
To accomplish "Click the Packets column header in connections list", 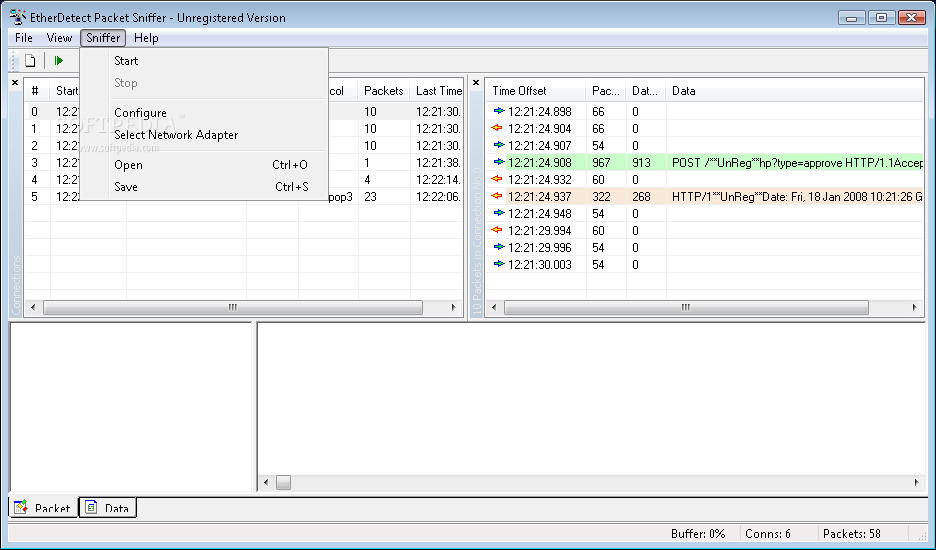I will coord(384,91).
